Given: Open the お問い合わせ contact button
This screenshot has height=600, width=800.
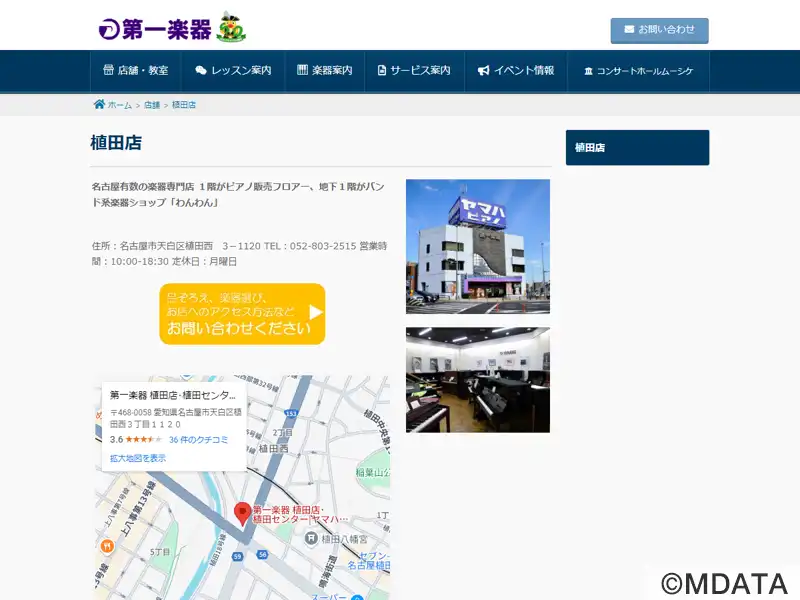Looking at the screenshot, I should [659, 31].
